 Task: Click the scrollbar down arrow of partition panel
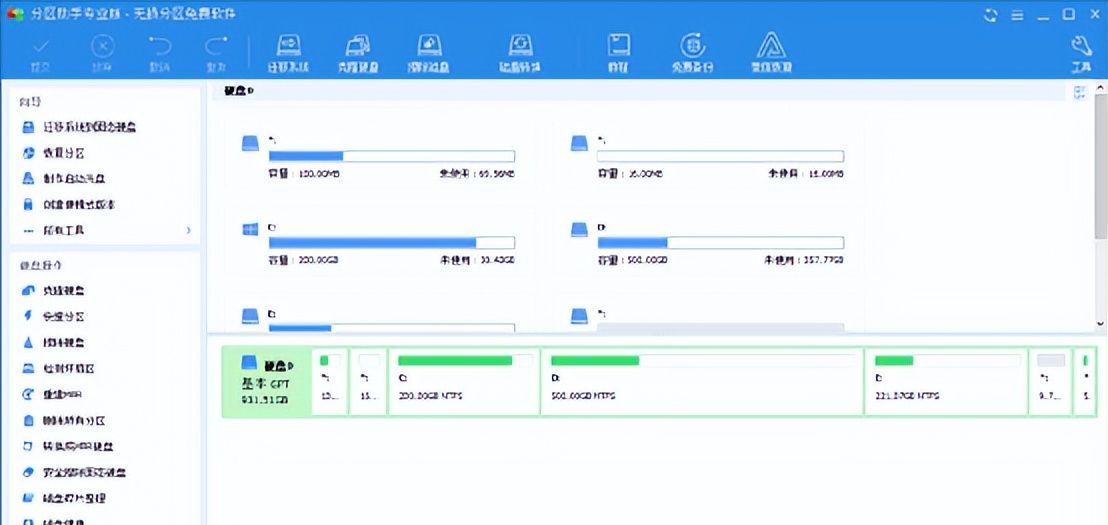(1100, 324)
